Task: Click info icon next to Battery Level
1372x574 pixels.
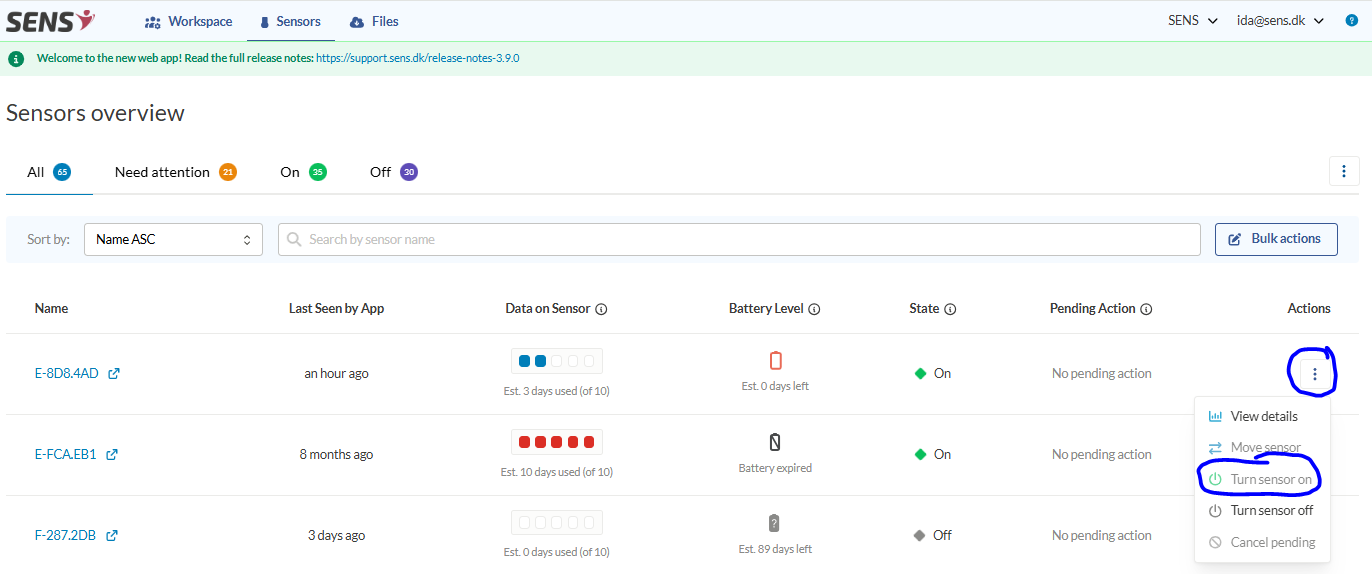Action: [814, 310]
